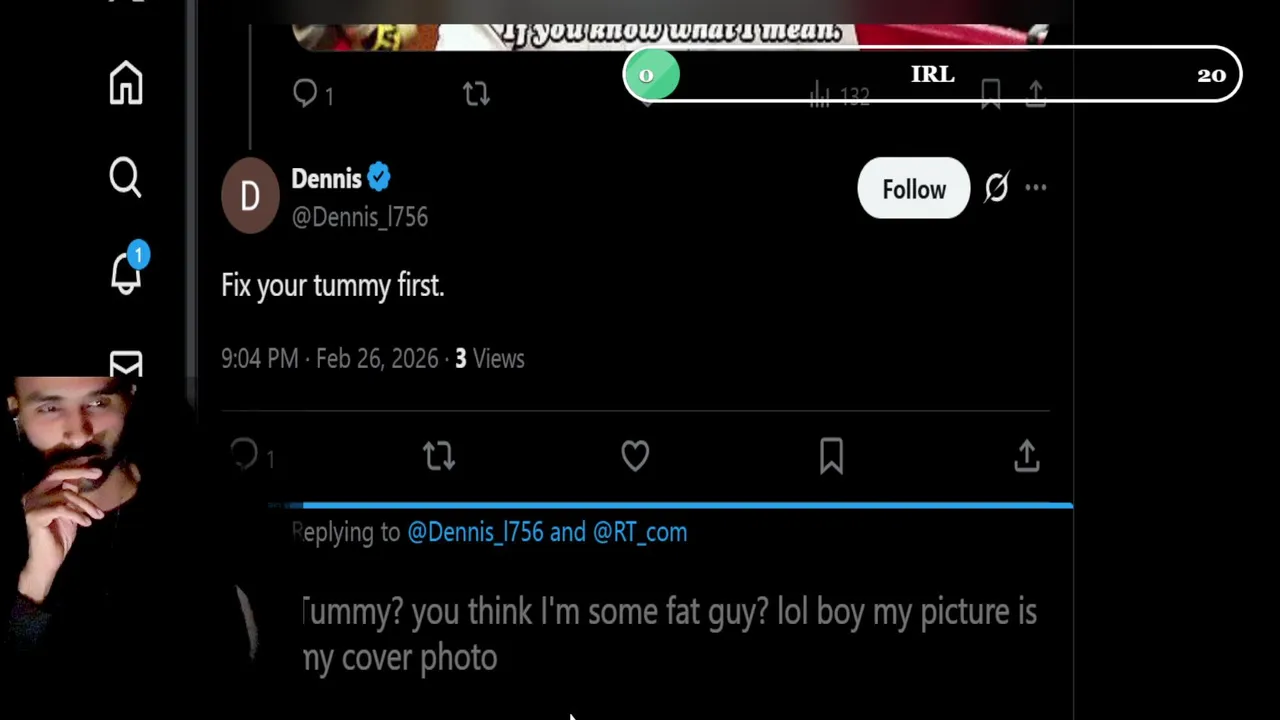The image size is (1280, 720).
Task: Open the three-dot more menu on Dennis's post
Action: click(1036, 188)
